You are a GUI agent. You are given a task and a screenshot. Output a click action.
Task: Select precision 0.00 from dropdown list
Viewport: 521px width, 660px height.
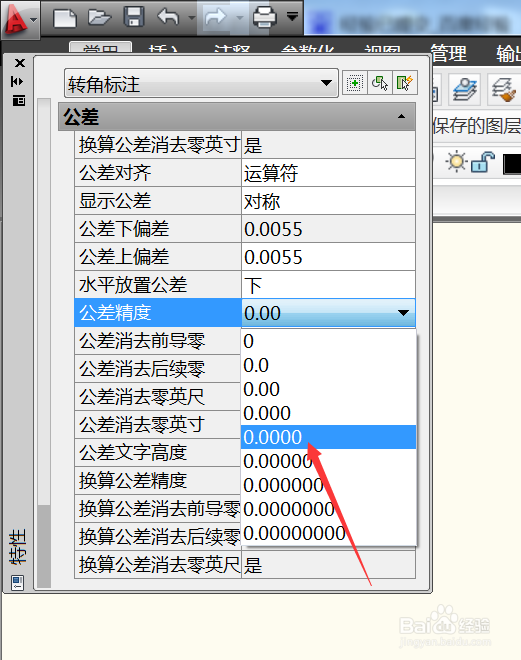pyautogui.click(x=329, y=389)
